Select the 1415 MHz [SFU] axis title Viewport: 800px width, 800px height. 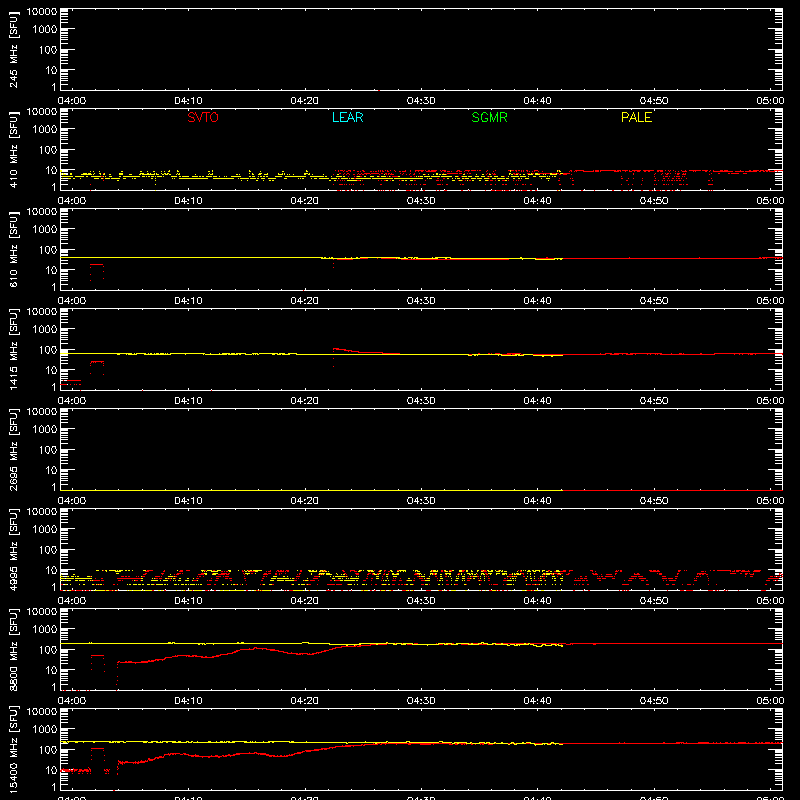point(13,349)
